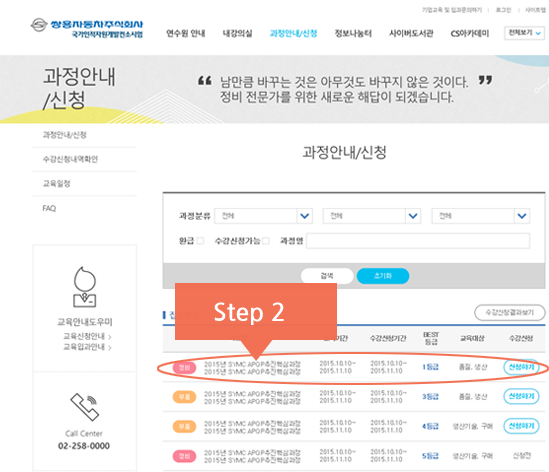The height and width of the screenshot is (472, 549).
Task: Click the education guide helper person icon
Action: 84,287
